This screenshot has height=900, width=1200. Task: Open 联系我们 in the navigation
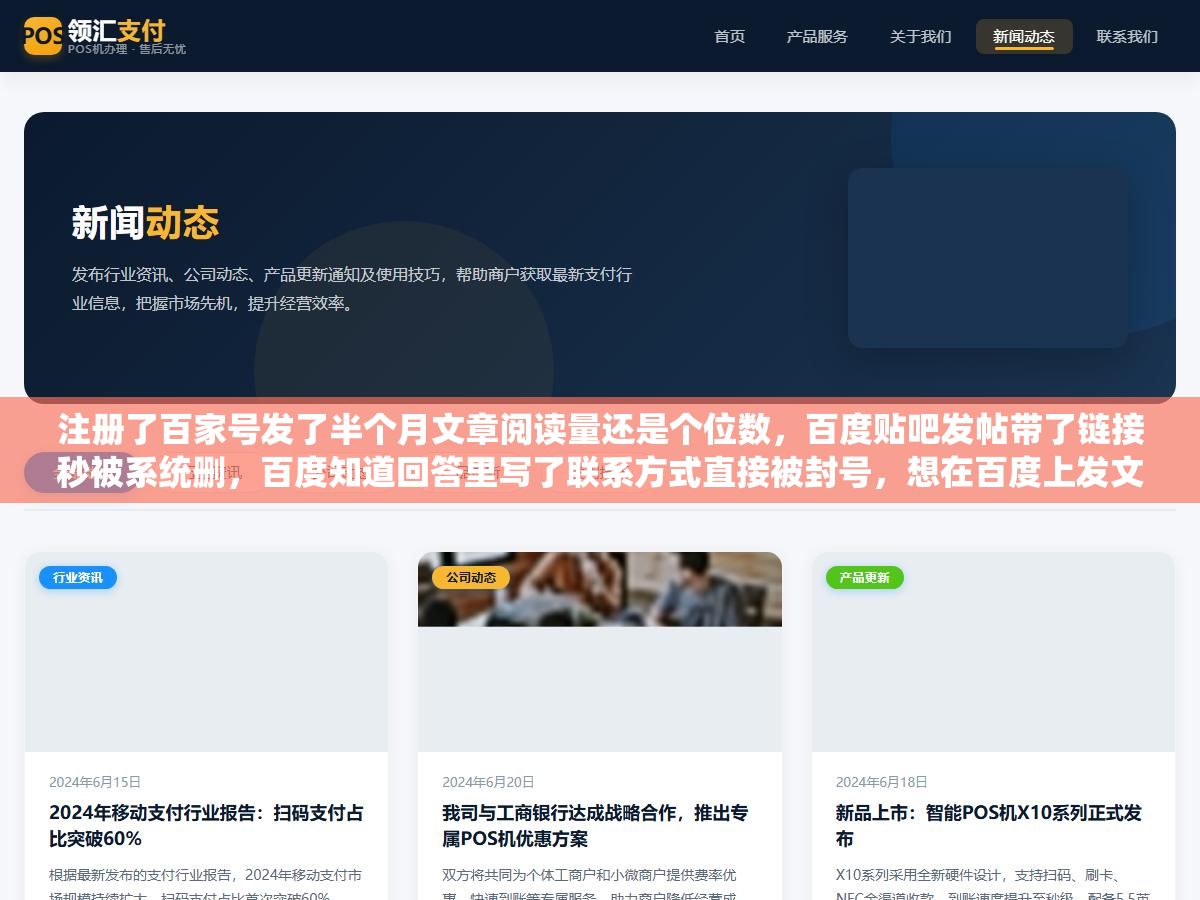point(1127,36)
